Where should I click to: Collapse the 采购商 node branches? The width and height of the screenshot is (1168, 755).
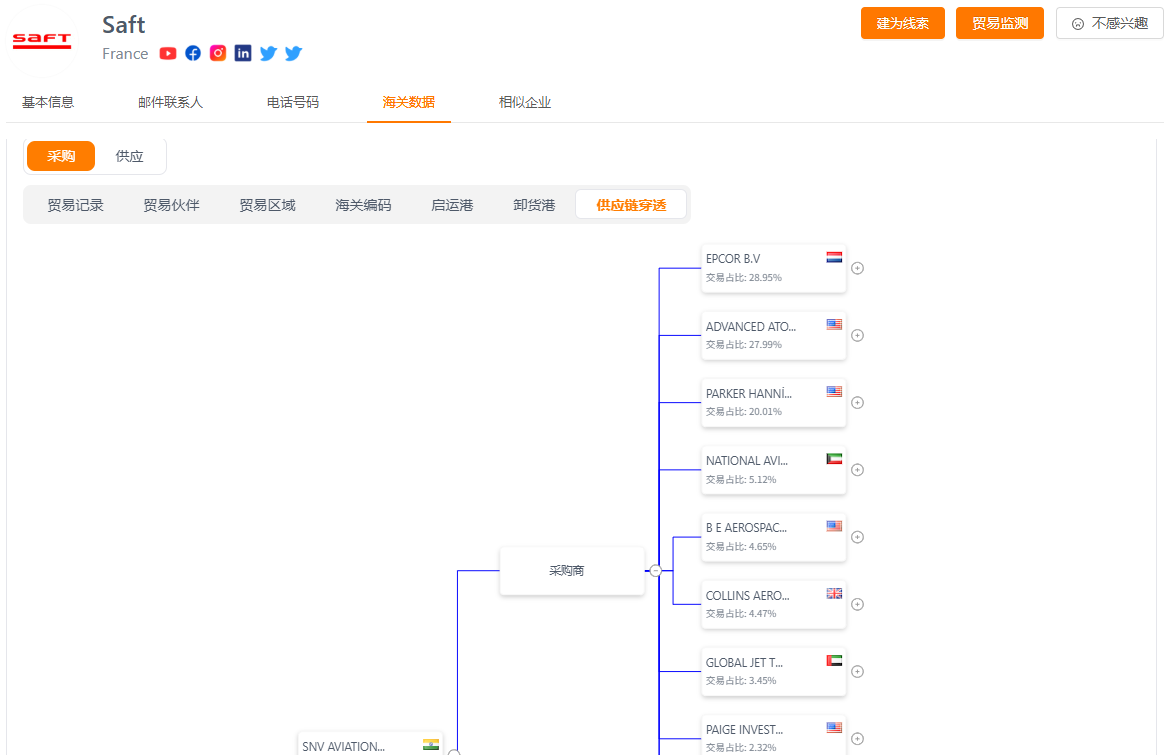(x=656, y=571)
